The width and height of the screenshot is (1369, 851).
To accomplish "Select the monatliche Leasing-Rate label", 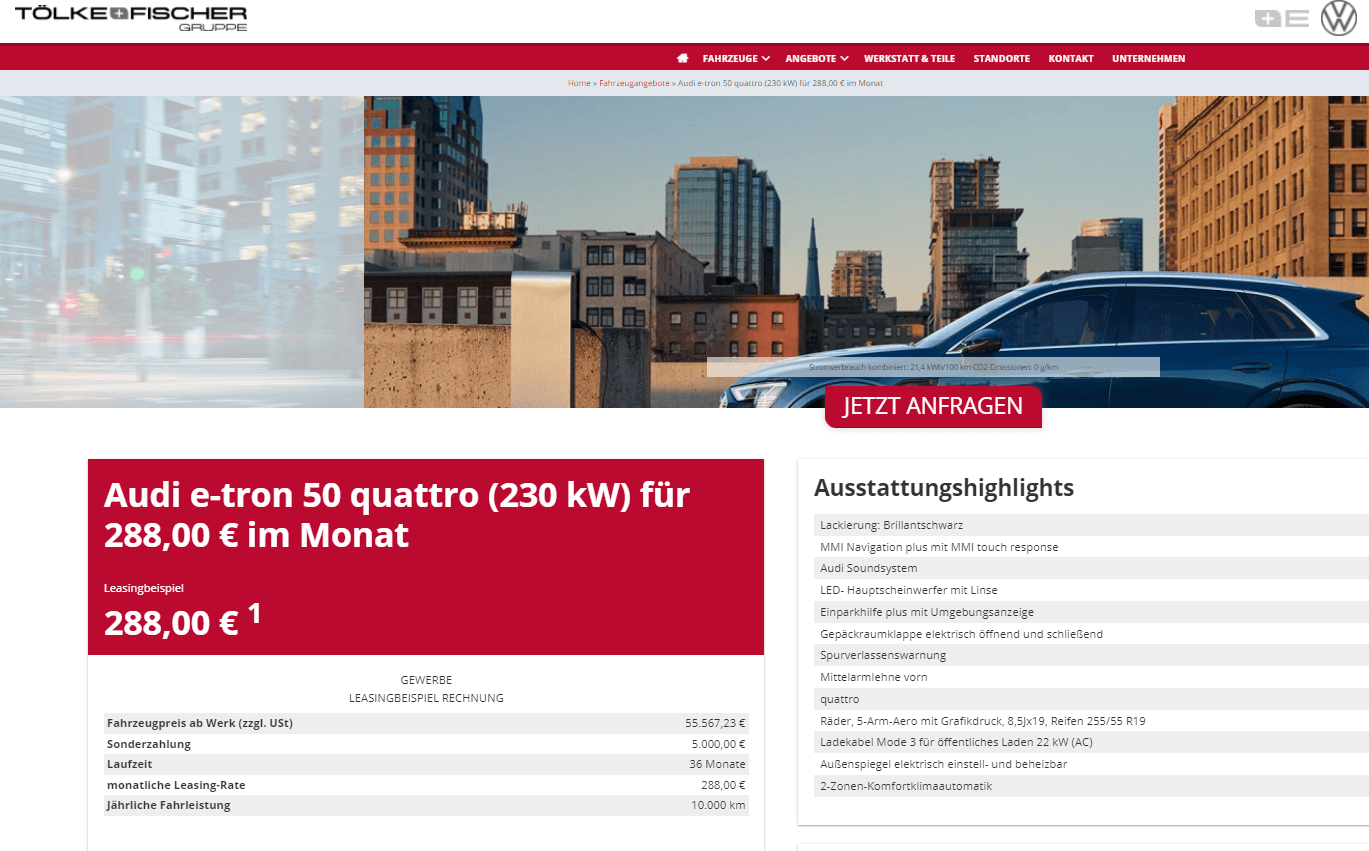I will [176, 785].
